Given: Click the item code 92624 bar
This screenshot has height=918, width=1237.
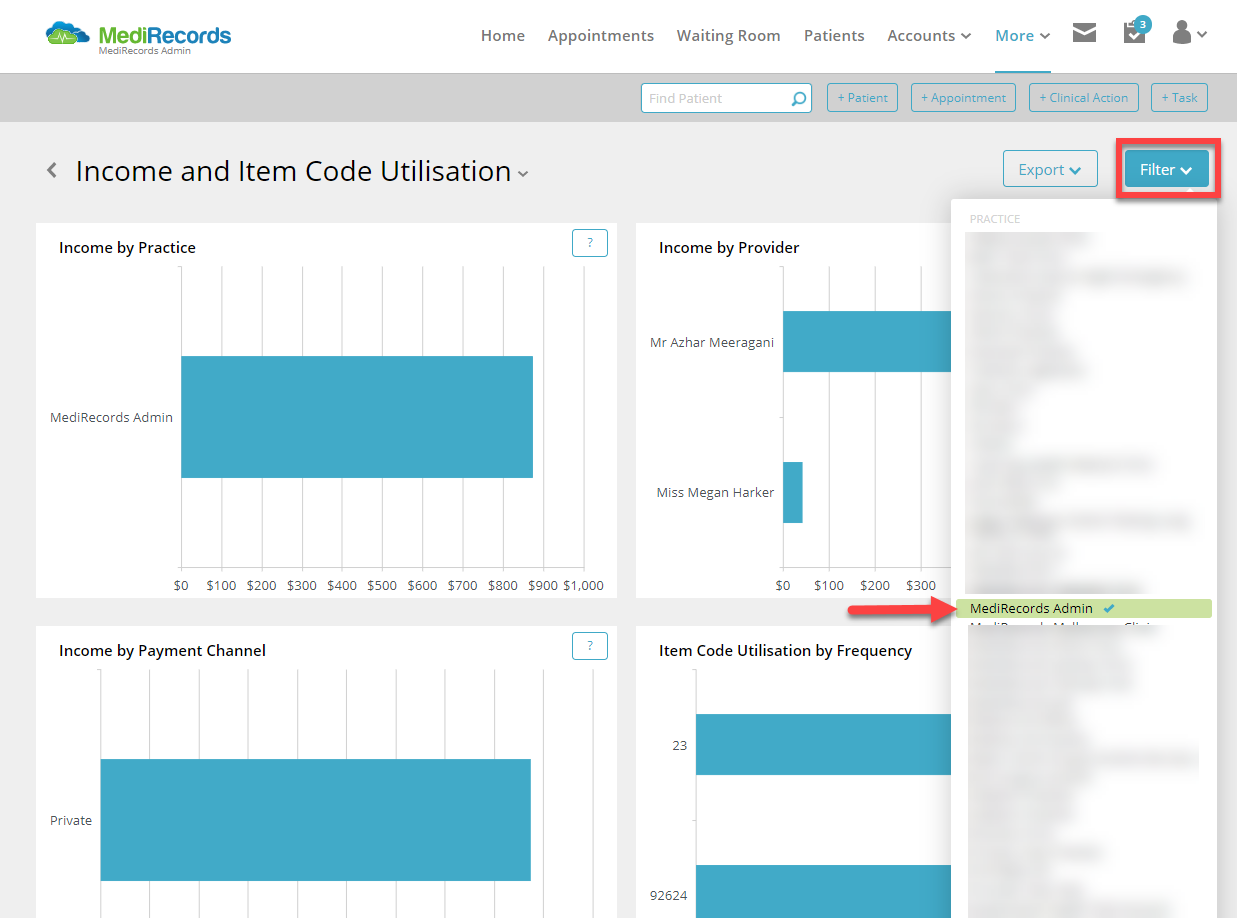Looking at the screenshot, I should pyautogui.click(x=823, y=891).
